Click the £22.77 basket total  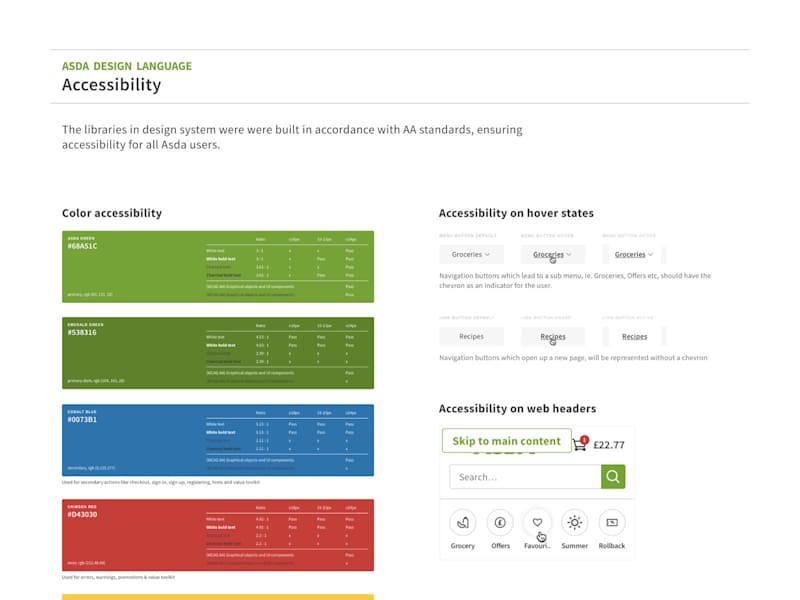[609, 445]
